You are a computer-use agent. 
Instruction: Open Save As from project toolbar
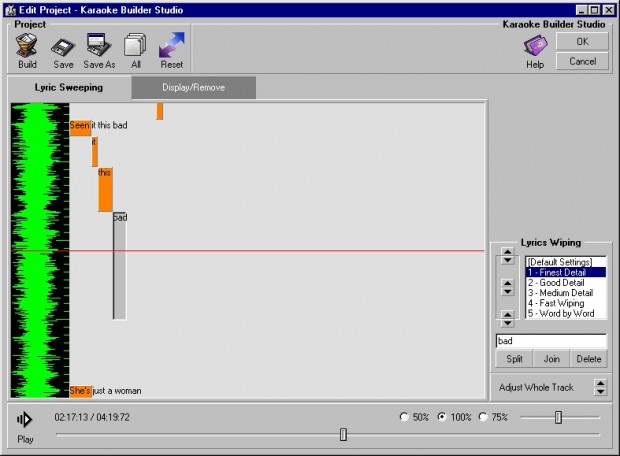pyautogui.click(x=99, y=45)
